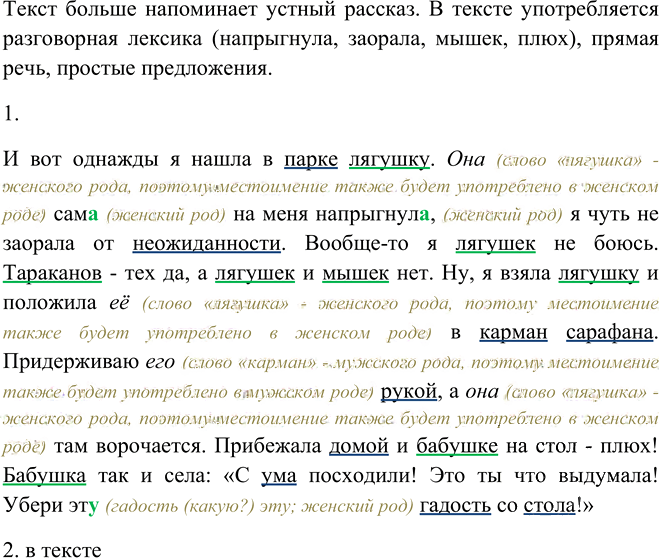Click the word "Убери"

33,505
